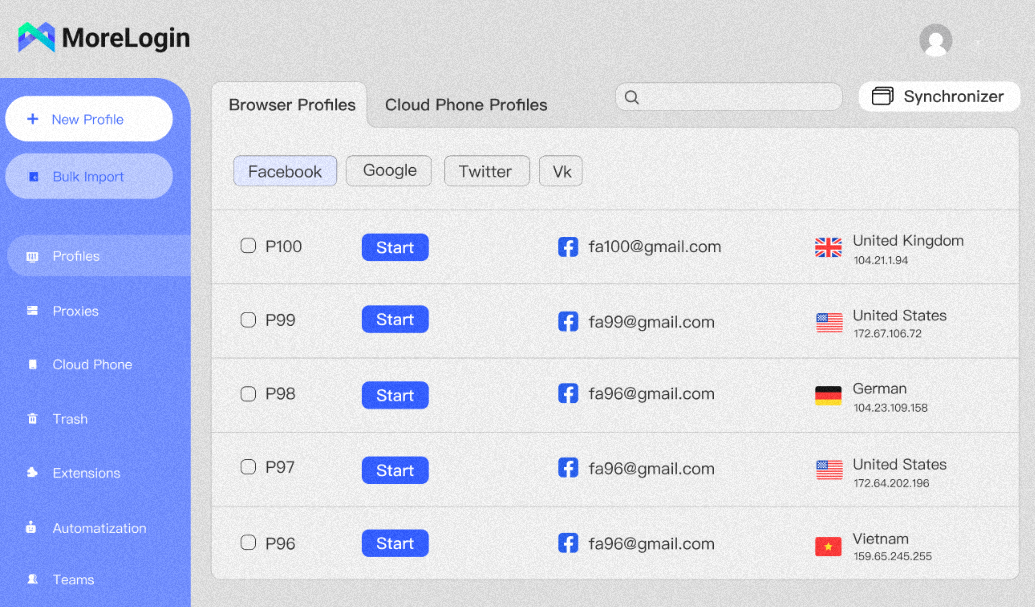Viewport: 1035px width, 607px height.
Task: Switch to Cloud Phone Profiles tab
Action: click(x=466, y=105)
